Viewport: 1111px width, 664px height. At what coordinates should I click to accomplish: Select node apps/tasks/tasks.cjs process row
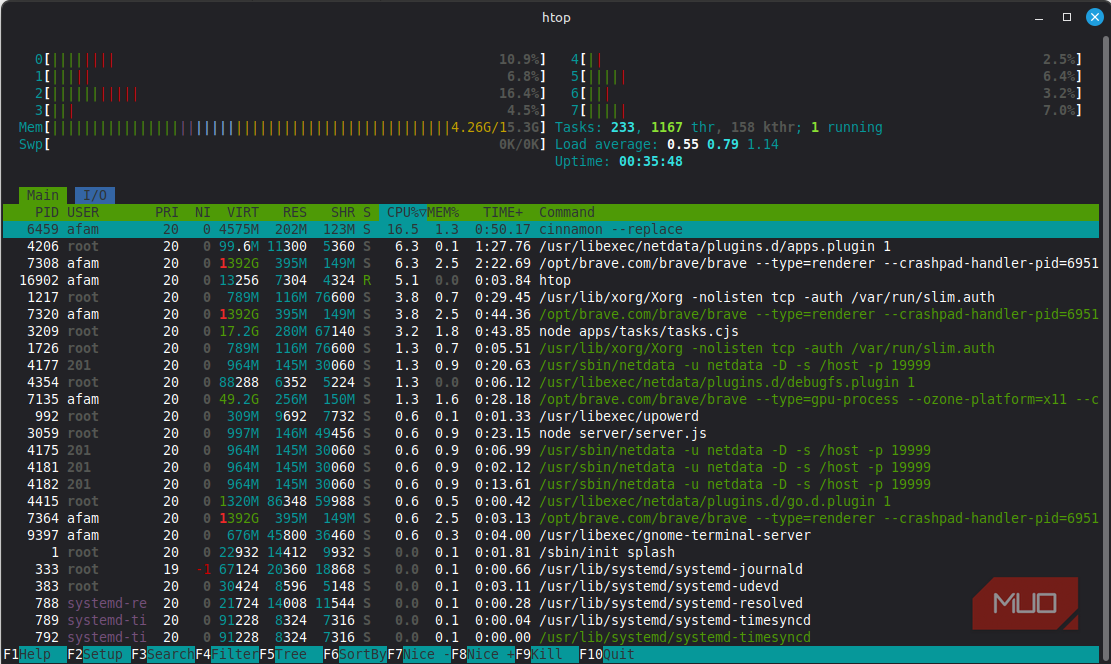(x=551, y=331)
